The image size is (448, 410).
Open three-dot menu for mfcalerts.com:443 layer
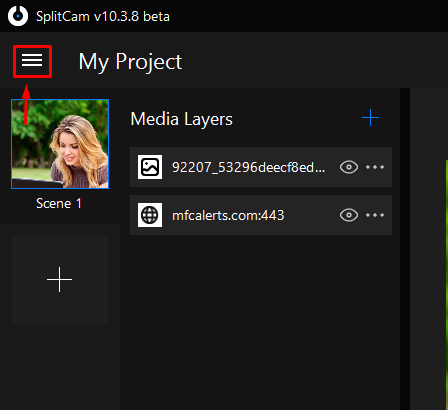click(x=375, y=215)
